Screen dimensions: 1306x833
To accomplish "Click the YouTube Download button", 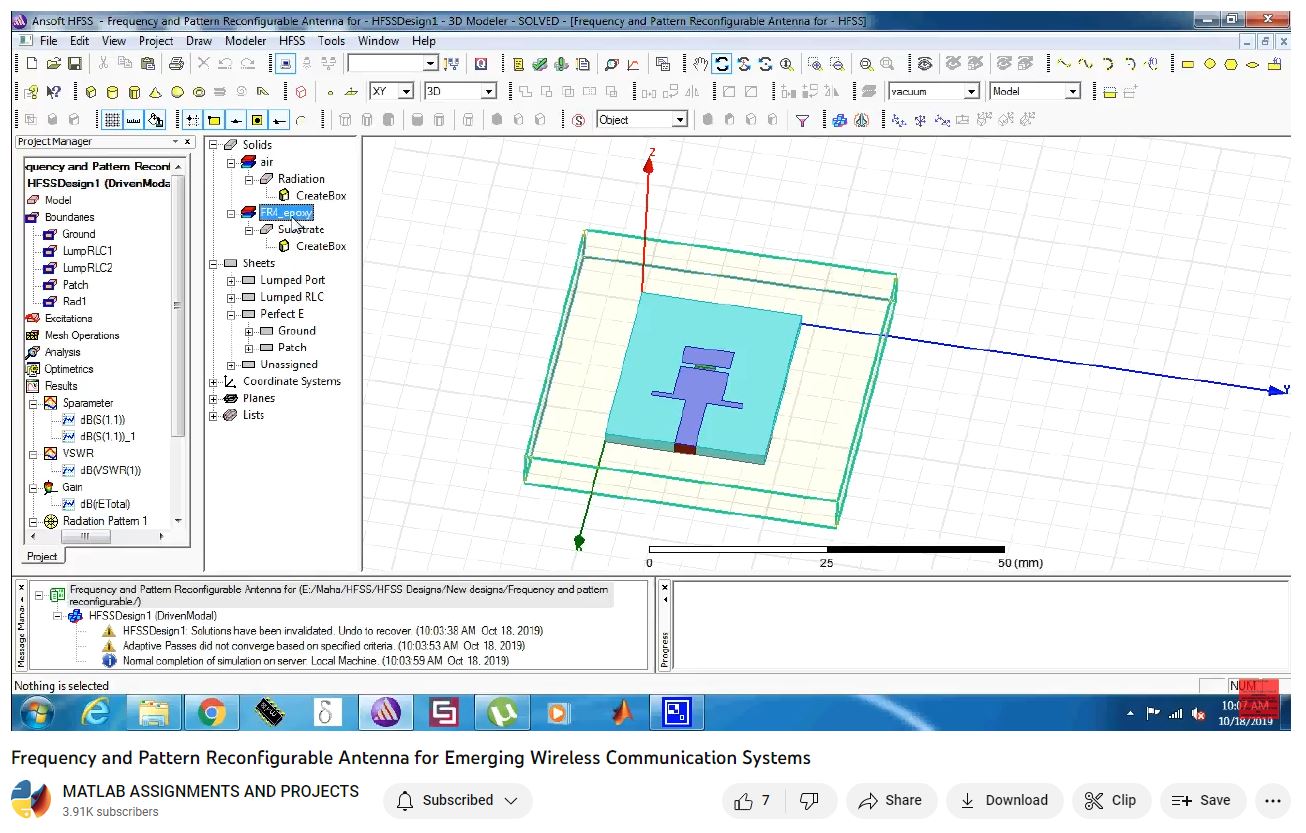I will coord(1004,800).
